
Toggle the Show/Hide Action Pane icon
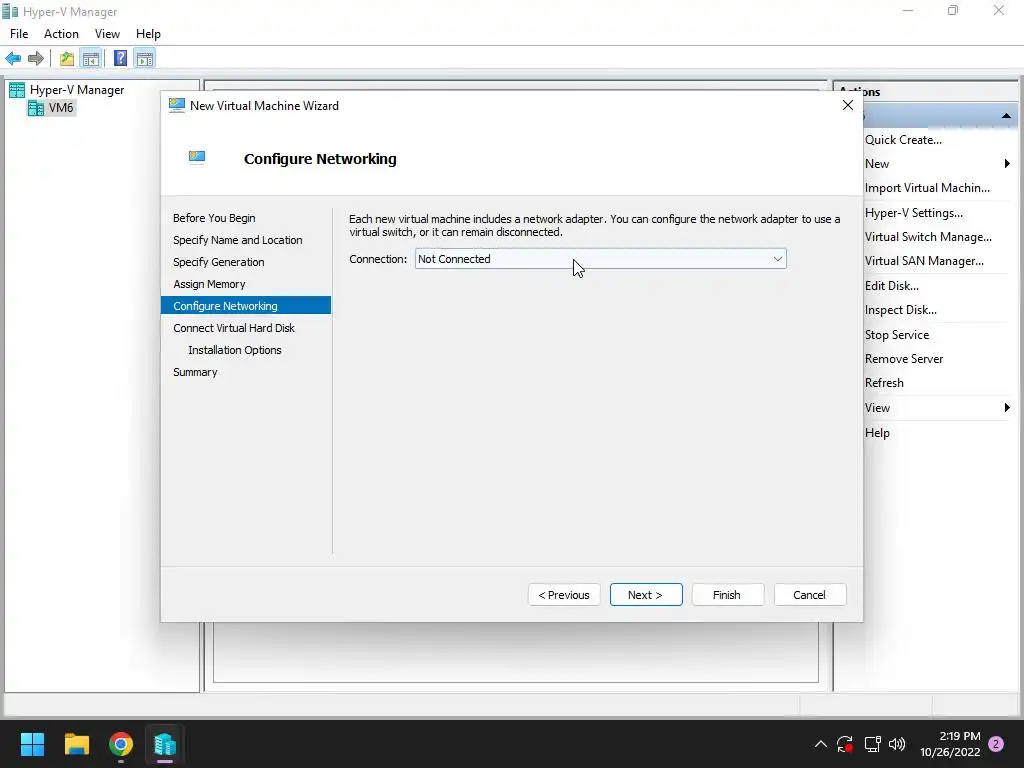click(145, 59)
